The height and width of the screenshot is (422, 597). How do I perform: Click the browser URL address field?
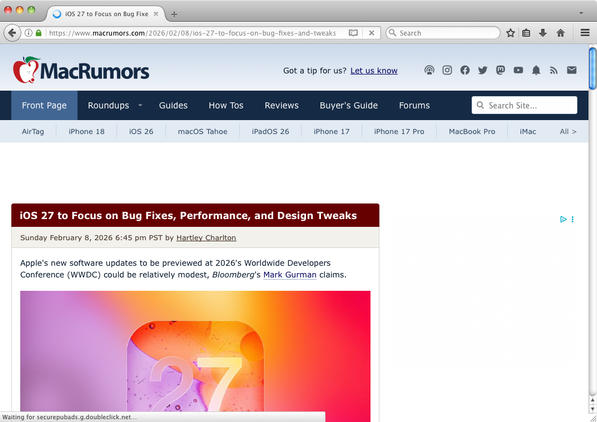(x=192, y=33)
